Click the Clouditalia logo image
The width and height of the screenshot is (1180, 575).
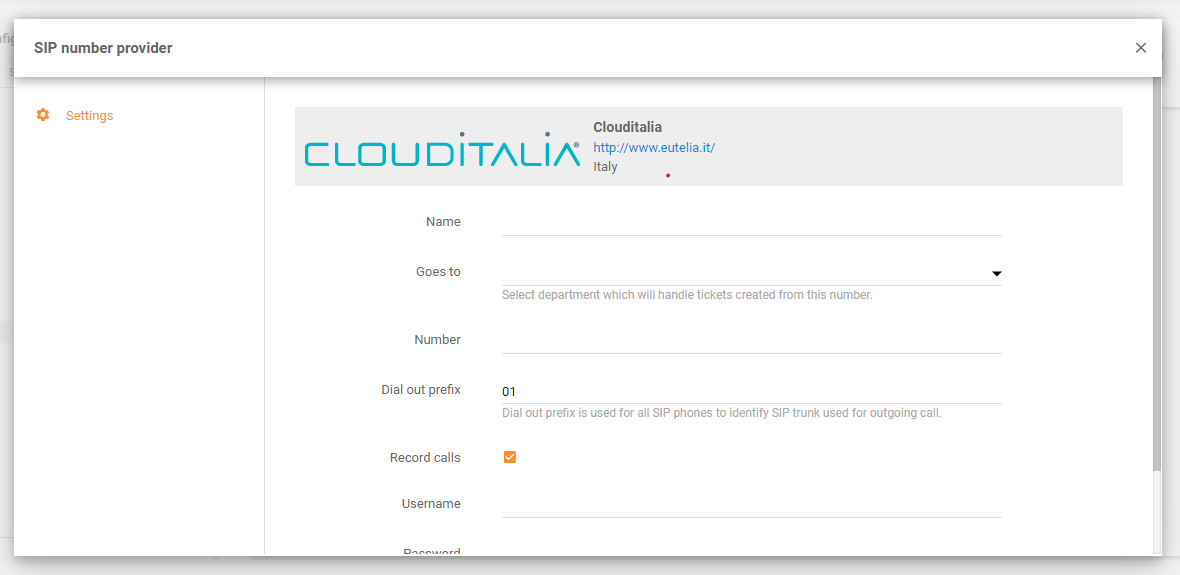pyautogui.click(x=442, y=150)
